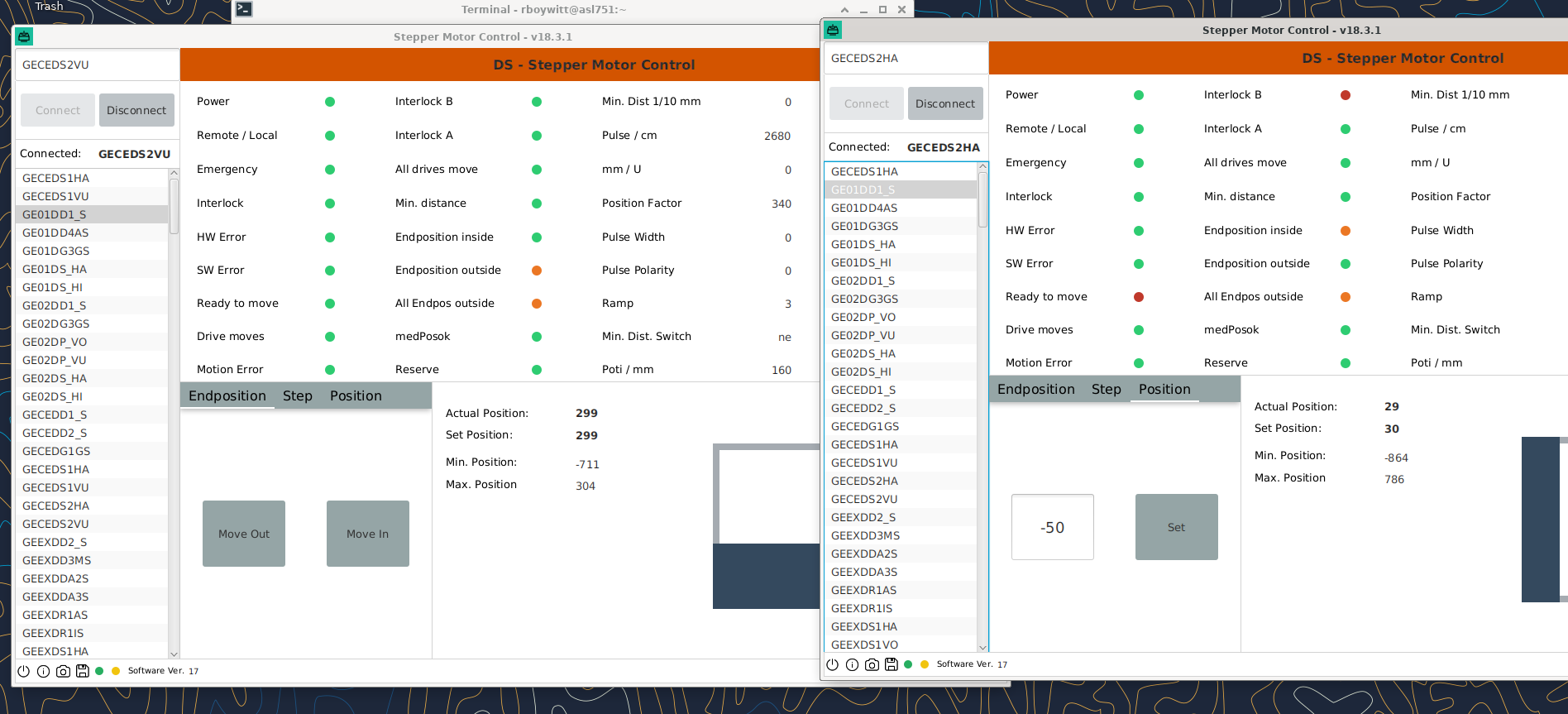The height and width of the screenshot is (714, 1568).
Task: Click orange Endposition inside indicator, right window
Action: tap(1346, 231)
